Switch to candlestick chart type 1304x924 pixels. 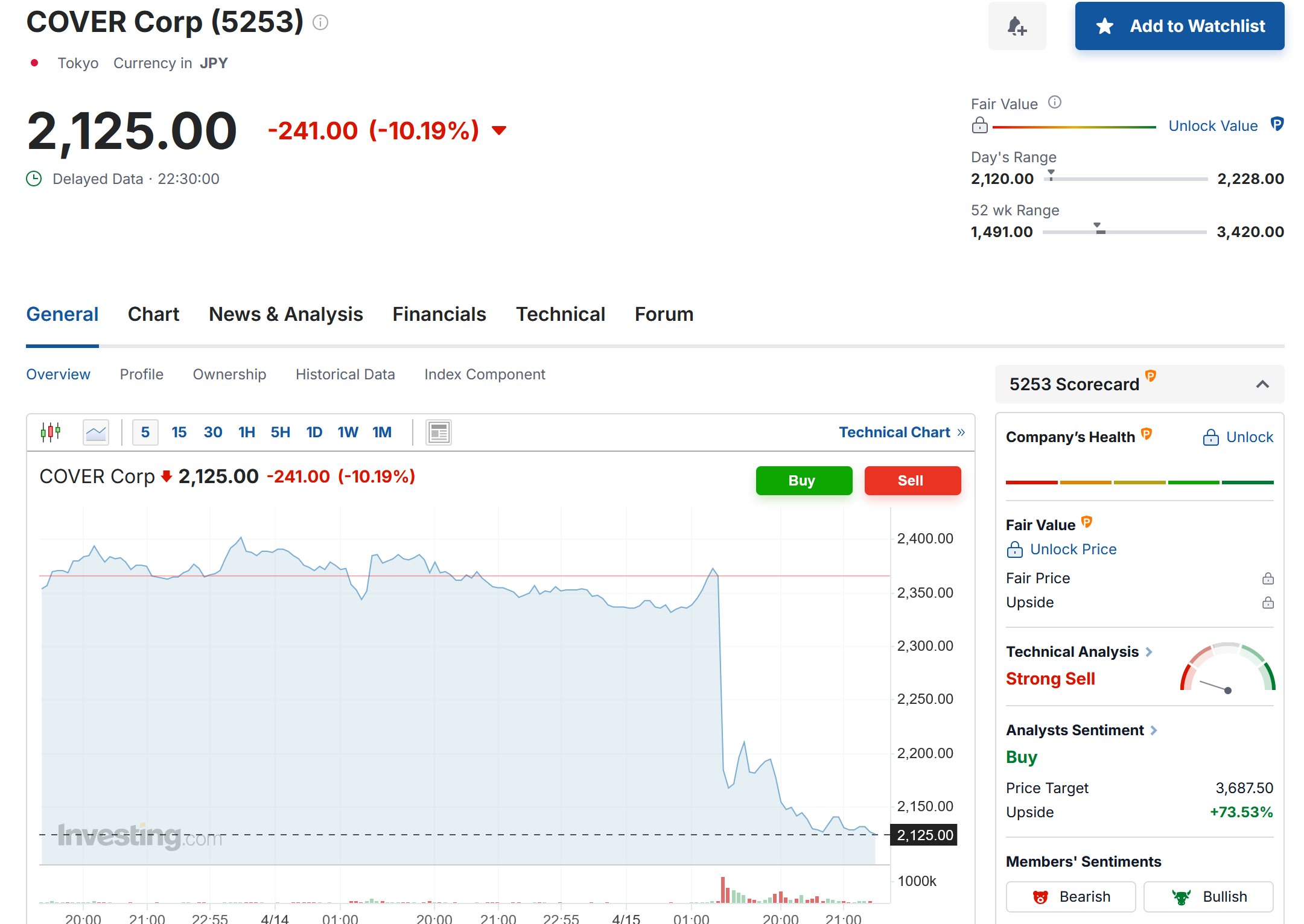pyautogui.click(x=51, y=432)
